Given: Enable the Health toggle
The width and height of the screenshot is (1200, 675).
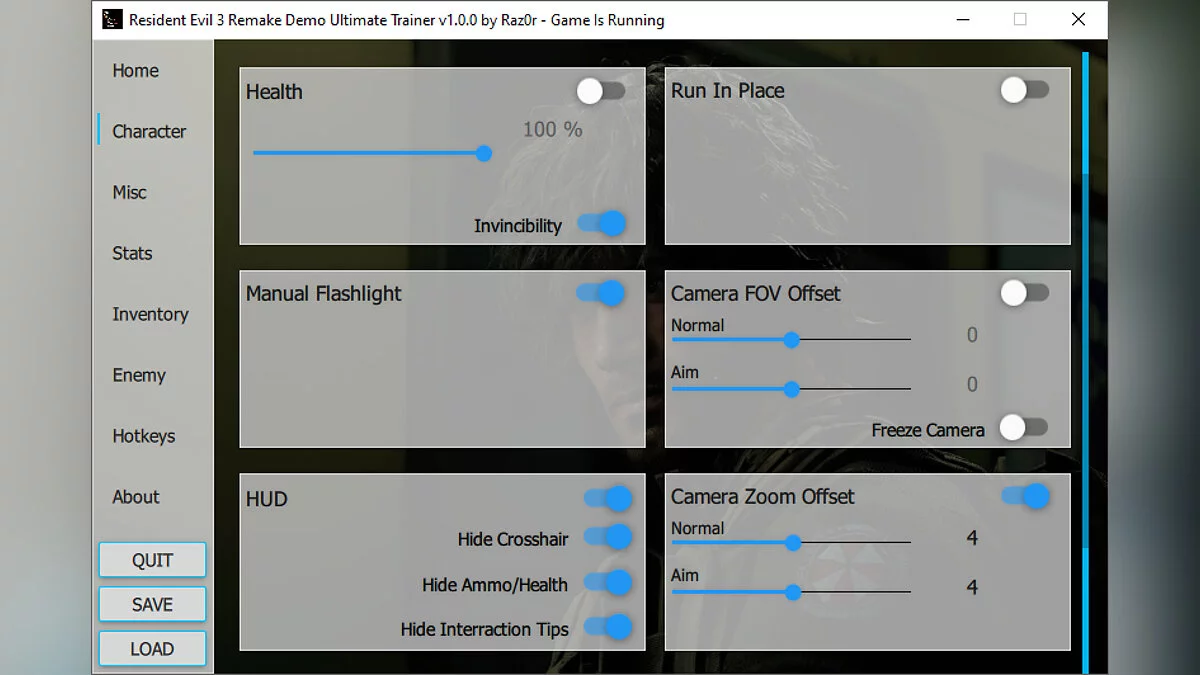Looking at the screenshot, I should (x=601, y=91).
